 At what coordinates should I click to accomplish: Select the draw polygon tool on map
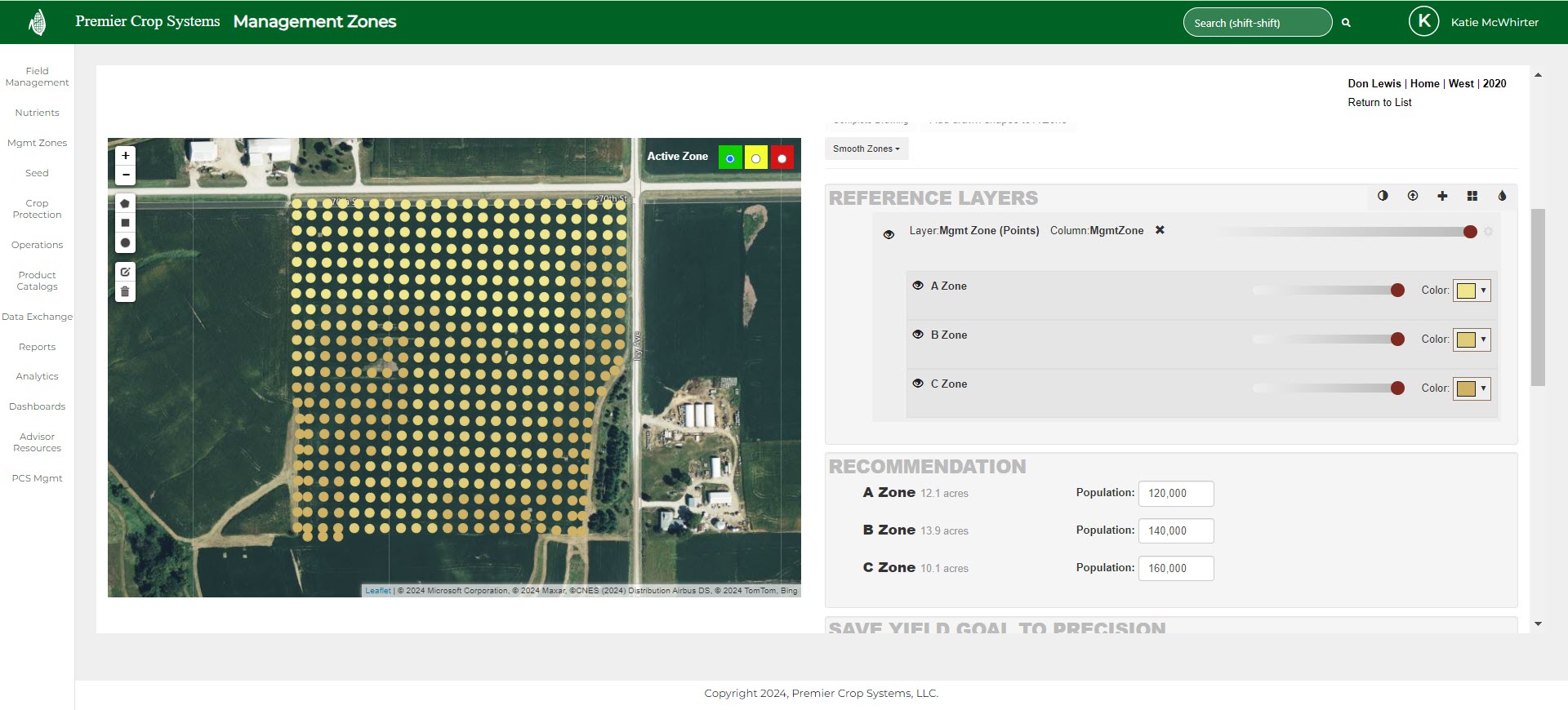pos(125,203)
